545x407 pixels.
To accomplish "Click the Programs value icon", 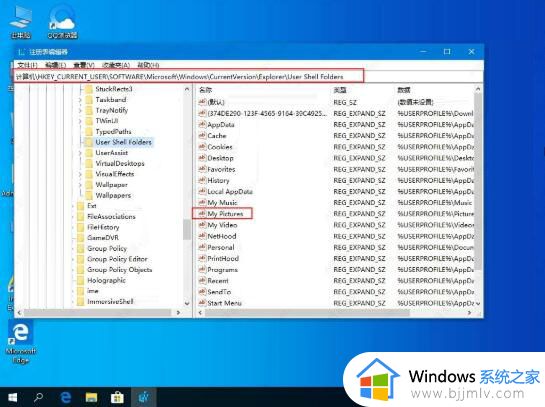I will coord(202,269).
